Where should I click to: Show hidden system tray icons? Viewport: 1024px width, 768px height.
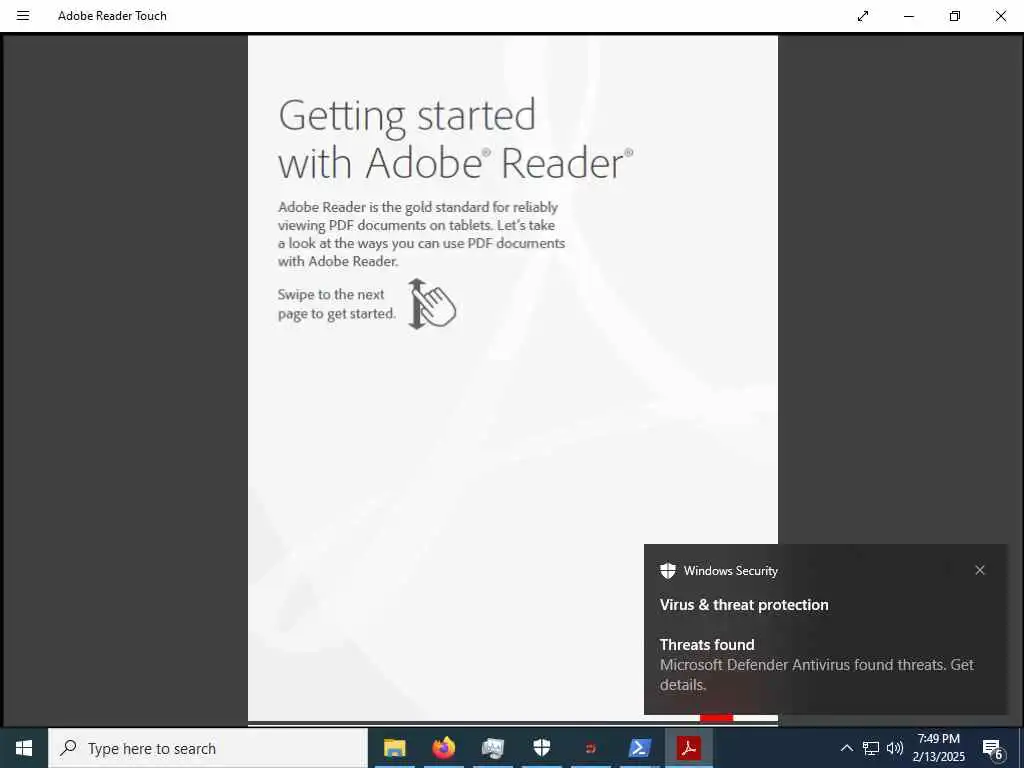click(846, 748)
